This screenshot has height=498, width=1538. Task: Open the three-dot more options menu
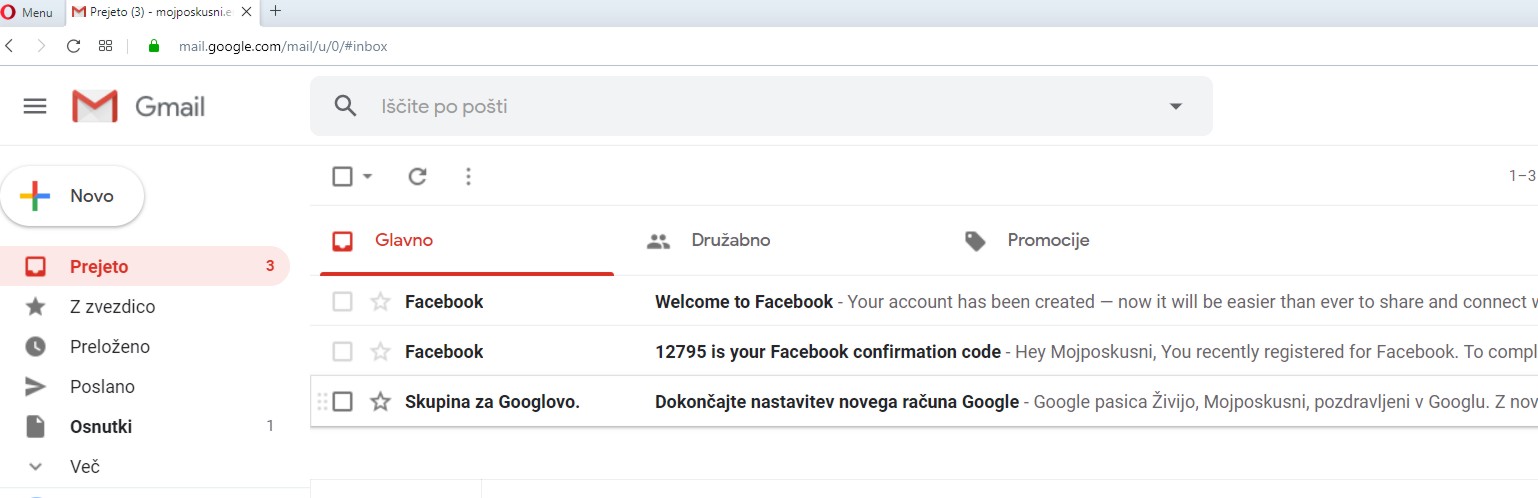pos(468,177)
